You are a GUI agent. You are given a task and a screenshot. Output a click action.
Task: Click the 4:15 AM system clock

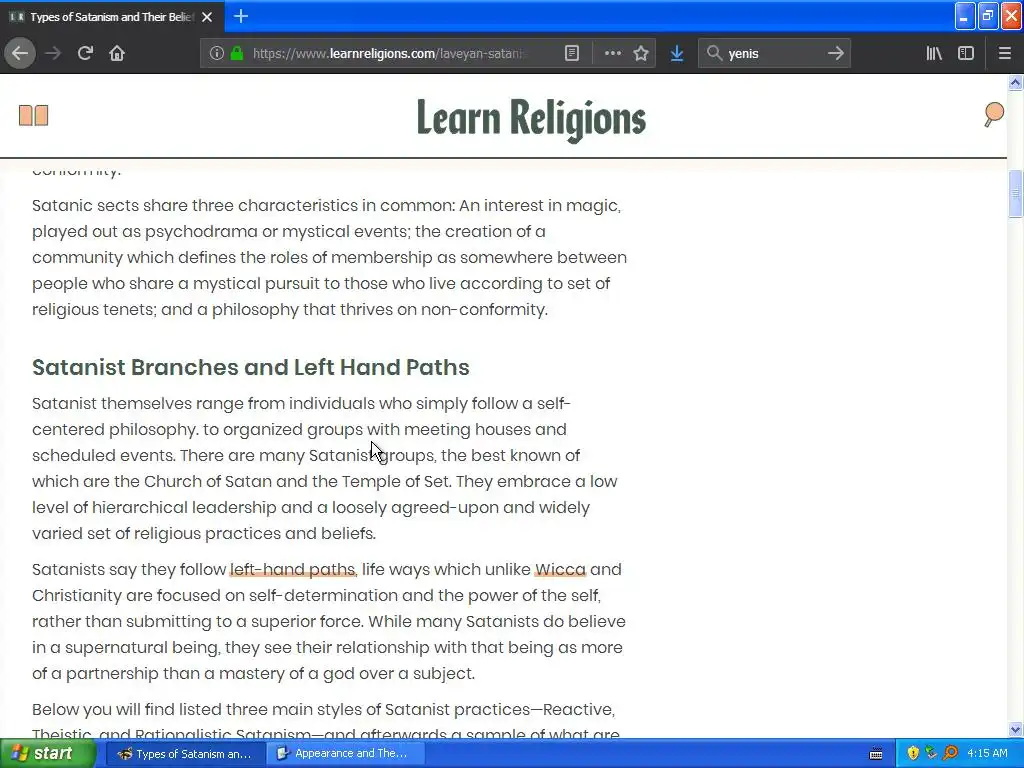tap(987, 754)
